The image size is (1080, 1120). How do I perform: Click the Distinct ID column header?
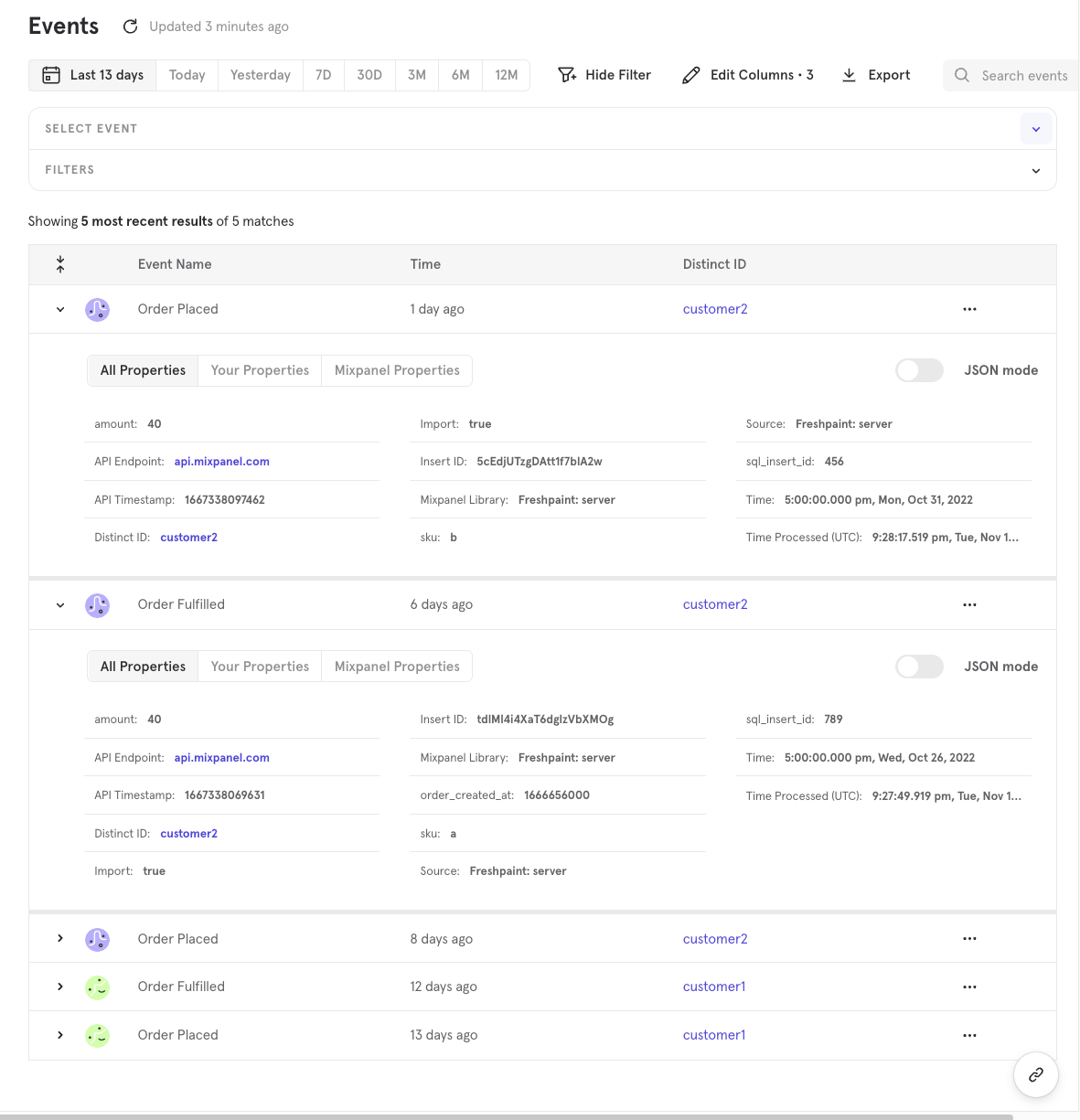[x=714, y=264]
